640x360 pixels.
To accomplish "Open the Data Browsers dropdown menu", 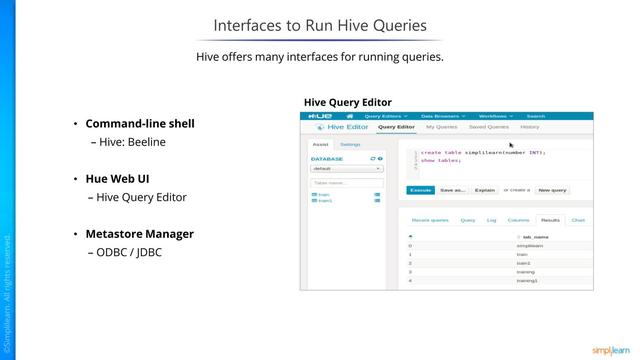I will coord(443,116).
